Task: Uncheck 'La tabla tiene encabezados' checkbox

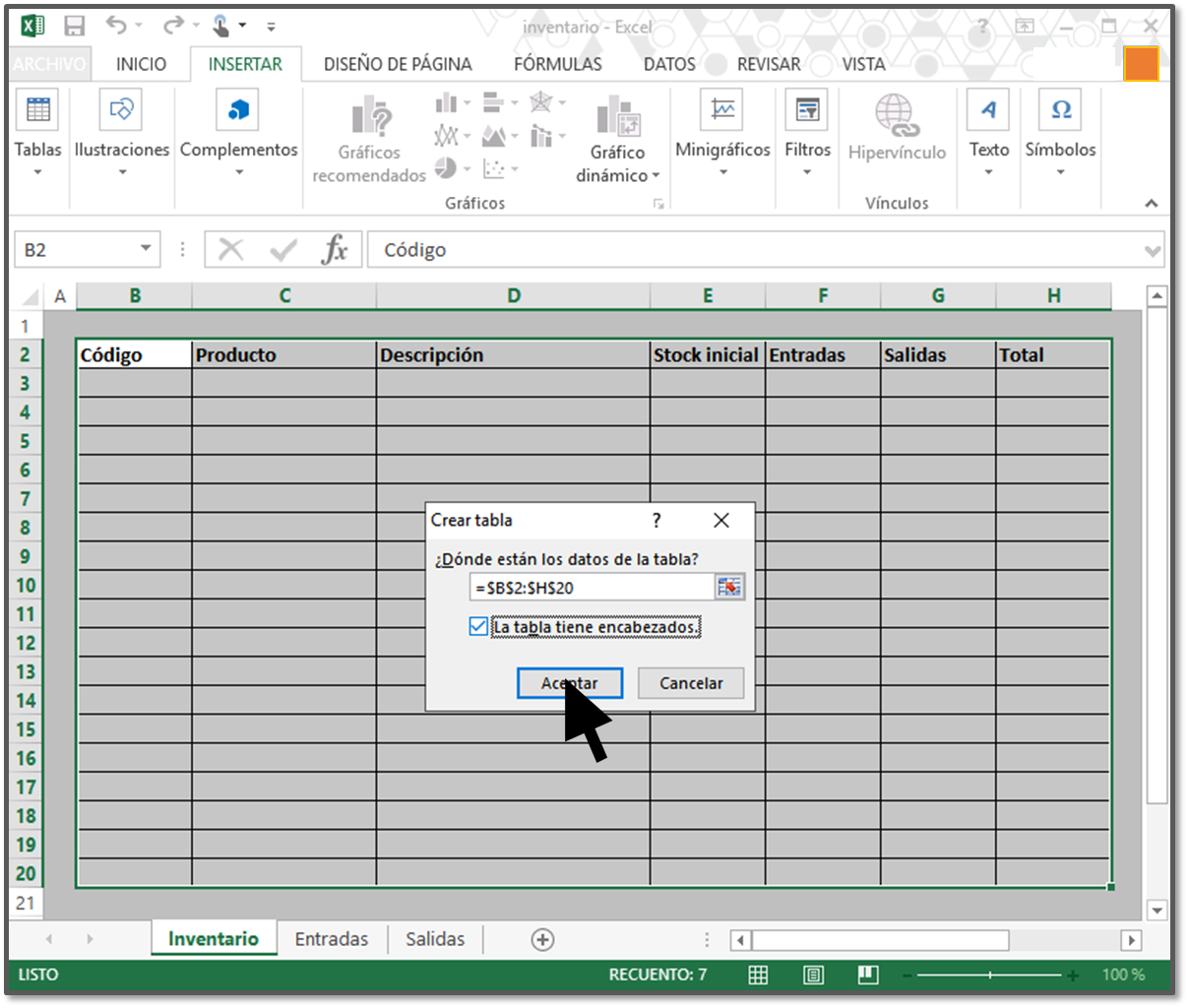Action: click(479, 627)
